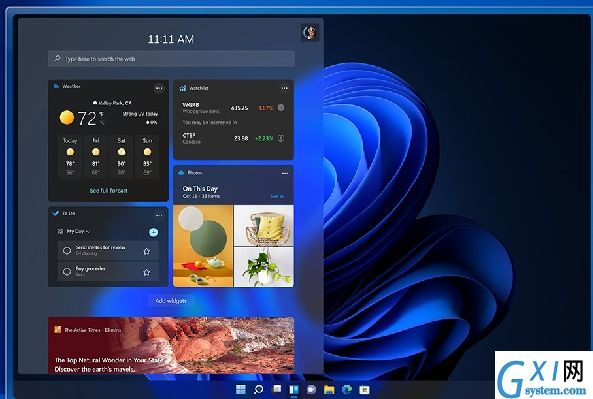
Task: Open Photos widget more options menu
Action: (x=285, y=173)
